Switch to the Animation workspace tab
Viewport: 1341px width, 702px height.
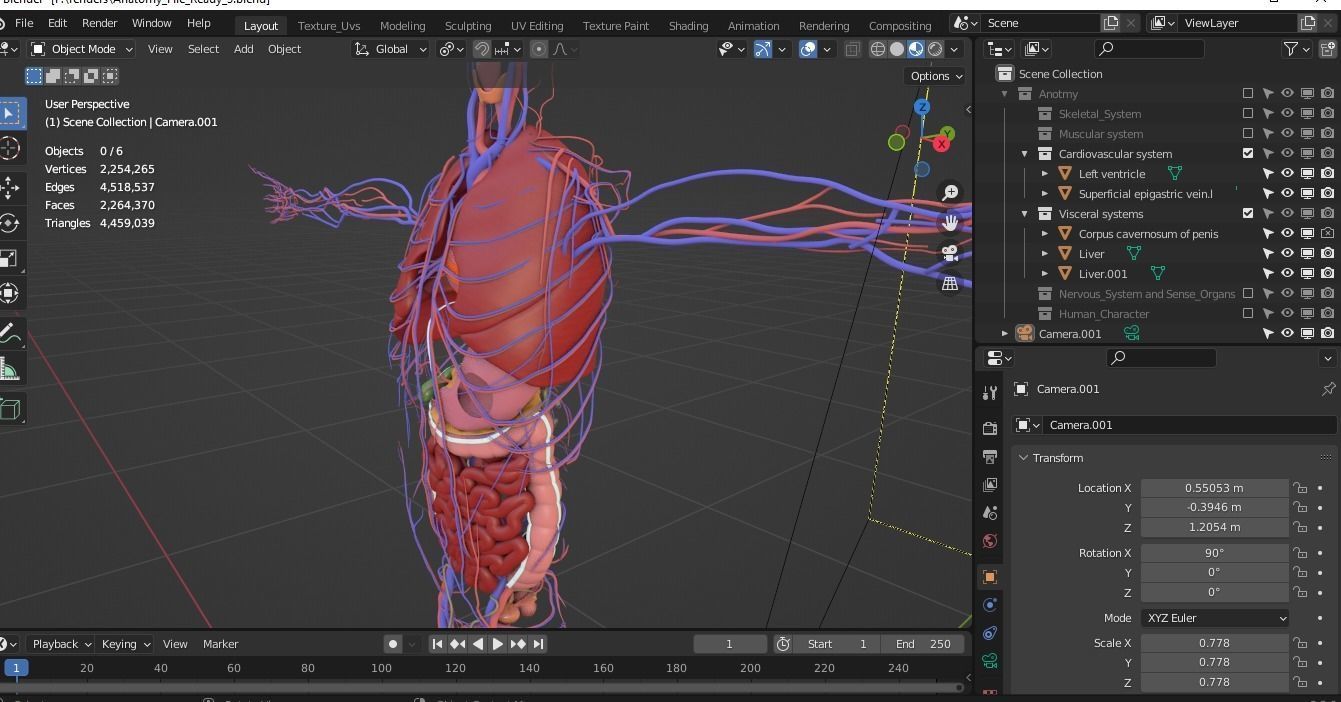click(753, 25)
